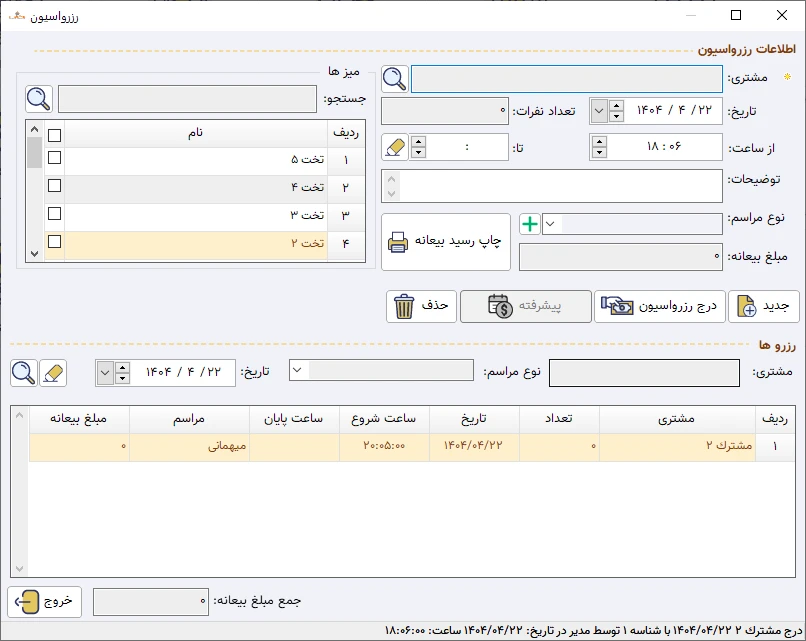Click the customer search magnifier icon
Screen dimensions: 806x641
pos(395,79)
